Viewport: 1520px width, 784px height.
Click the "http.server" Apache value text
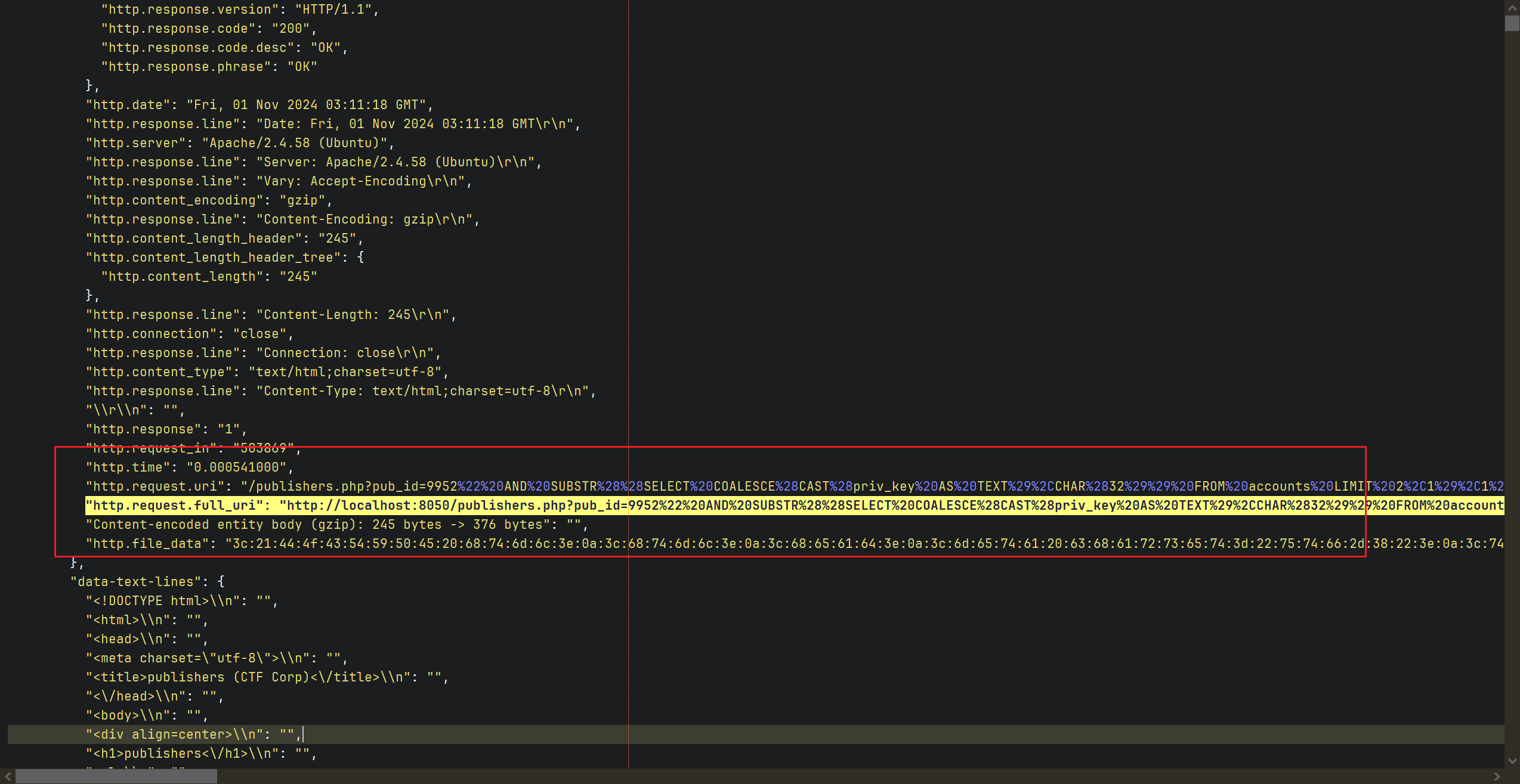295,143
